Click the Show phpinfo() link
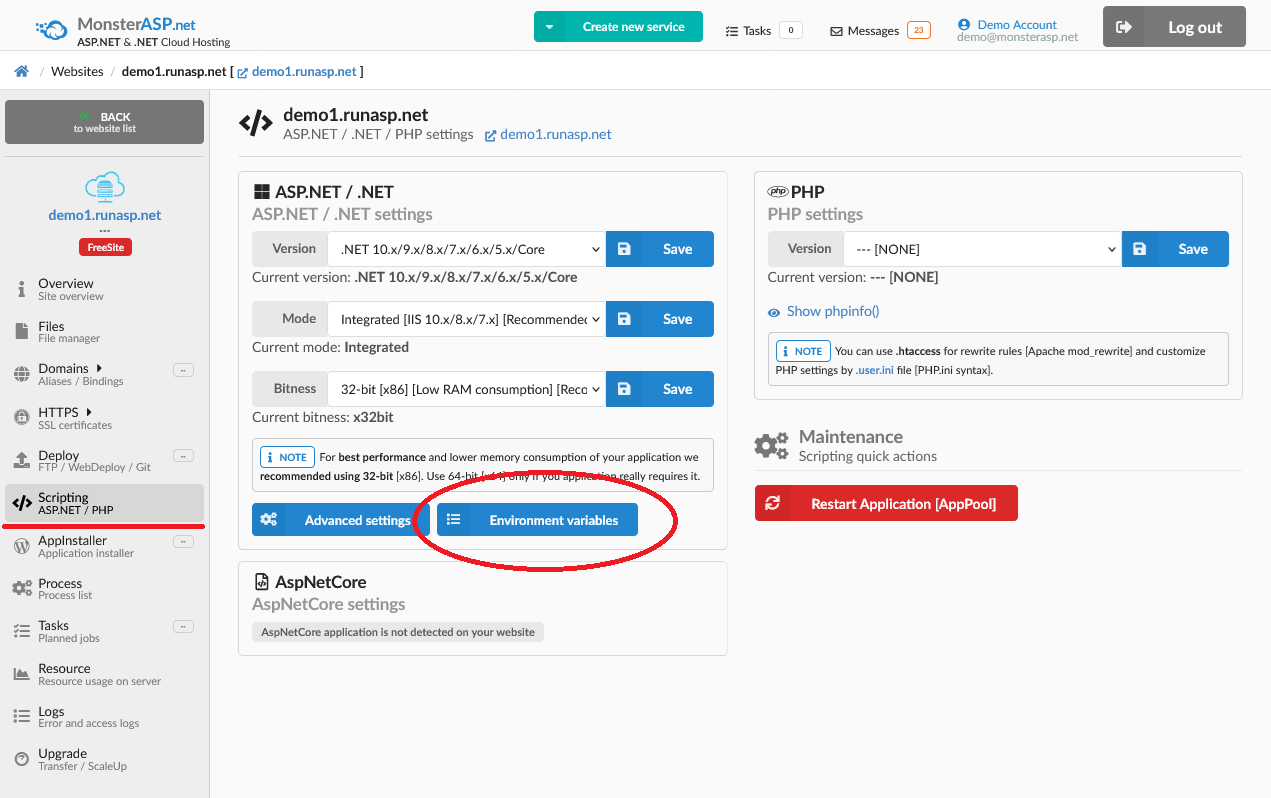The image size is (1271, 798). point(832,311)
